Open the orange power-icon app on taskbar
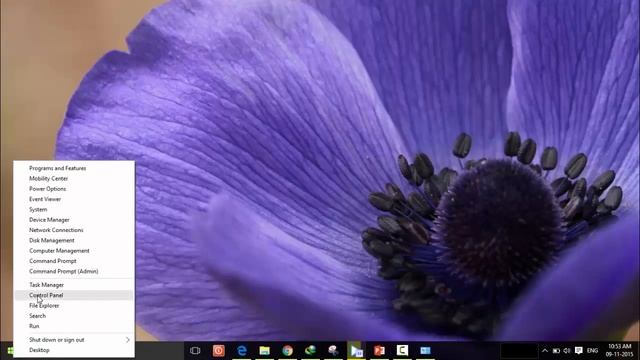640x360 pixels. click(219, 351)
